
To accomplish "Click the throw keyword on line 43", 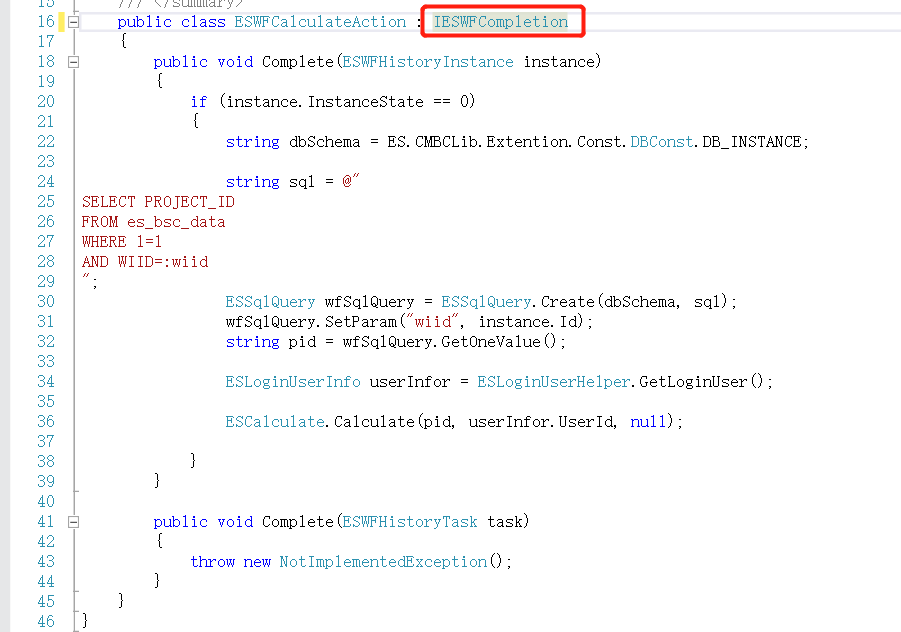I will pyautogui.click(x=213, y=562).
